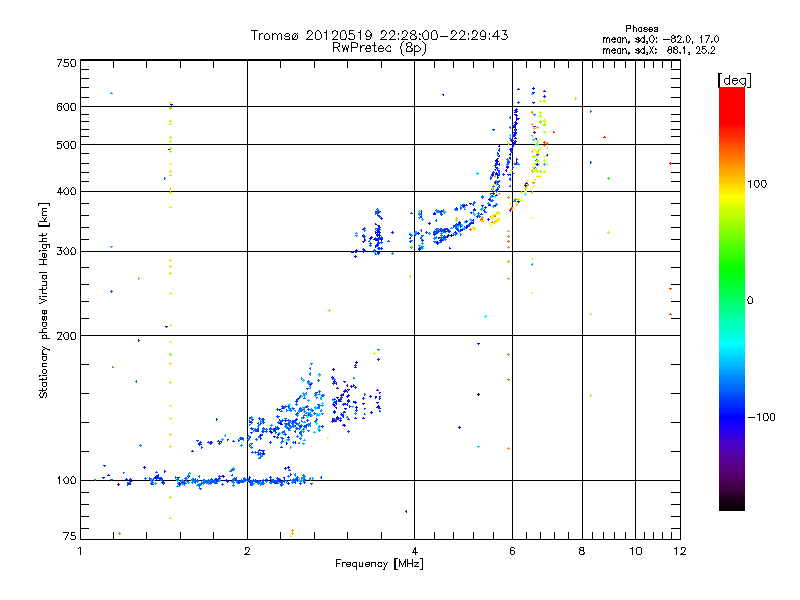The height and width of the screenshot is (600, 800).
Task: Click the x-axis '6' tick label
Action: 512,551
